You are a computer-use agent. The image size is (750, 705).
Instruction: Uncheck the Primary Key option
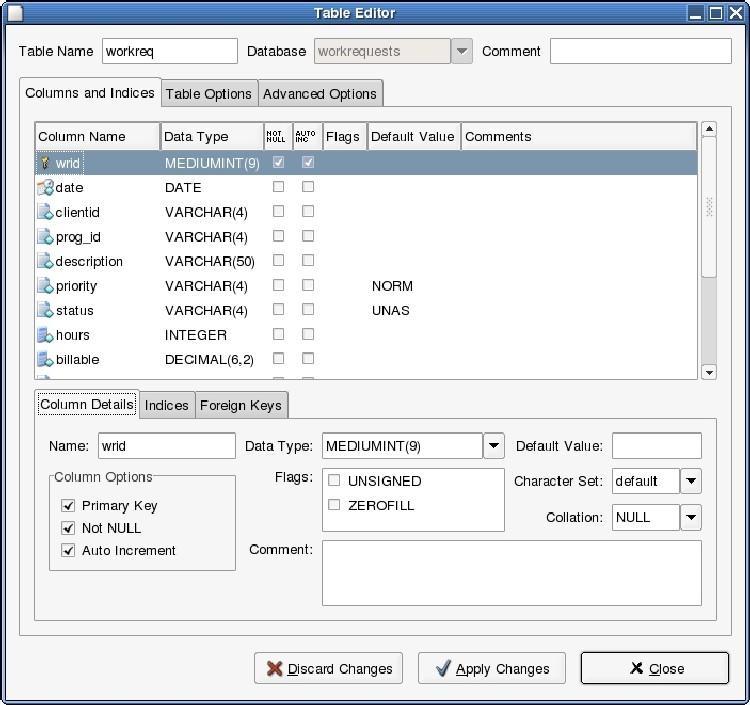[x=68, y=506]
